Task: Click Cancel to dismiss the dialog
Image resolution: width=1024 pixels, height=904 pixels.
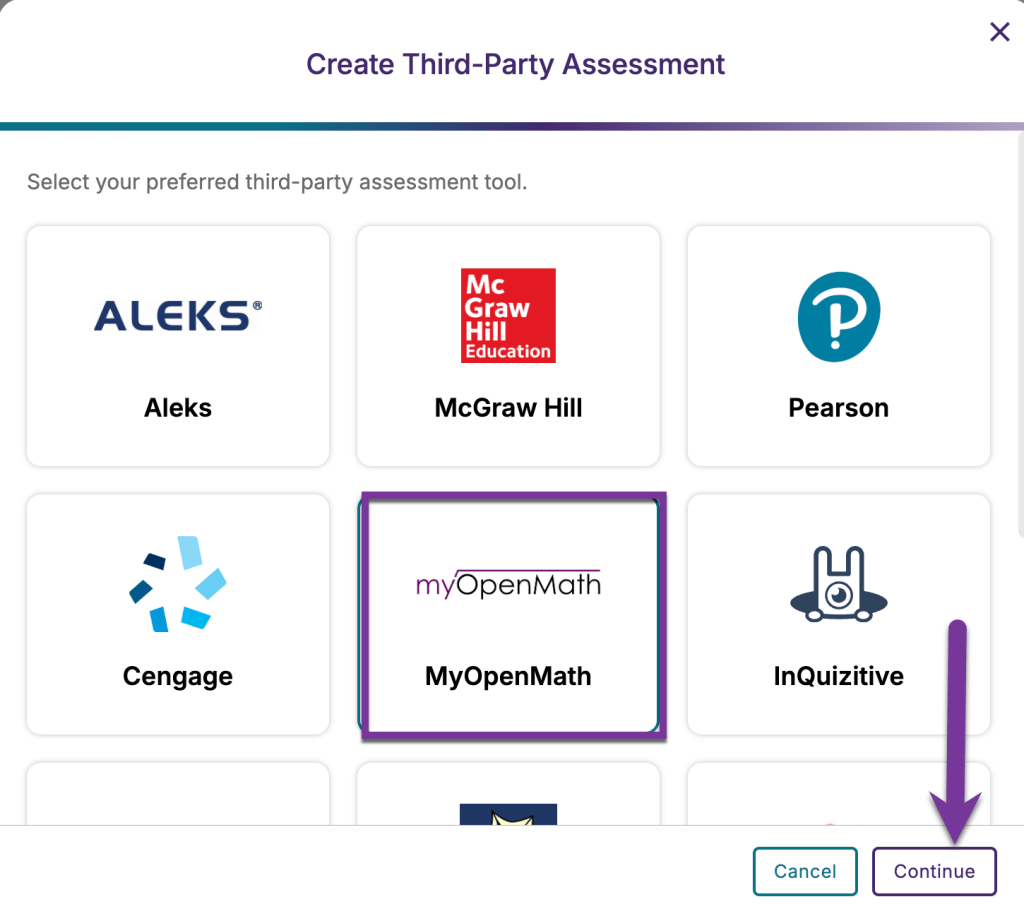Action: 804,870
